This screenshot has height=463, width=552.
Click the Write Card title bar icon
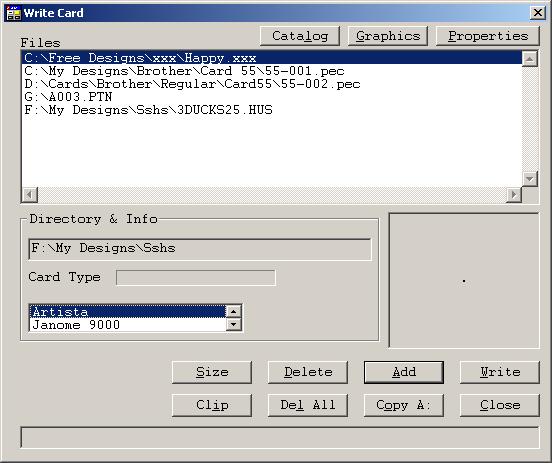tap(14, 13)
